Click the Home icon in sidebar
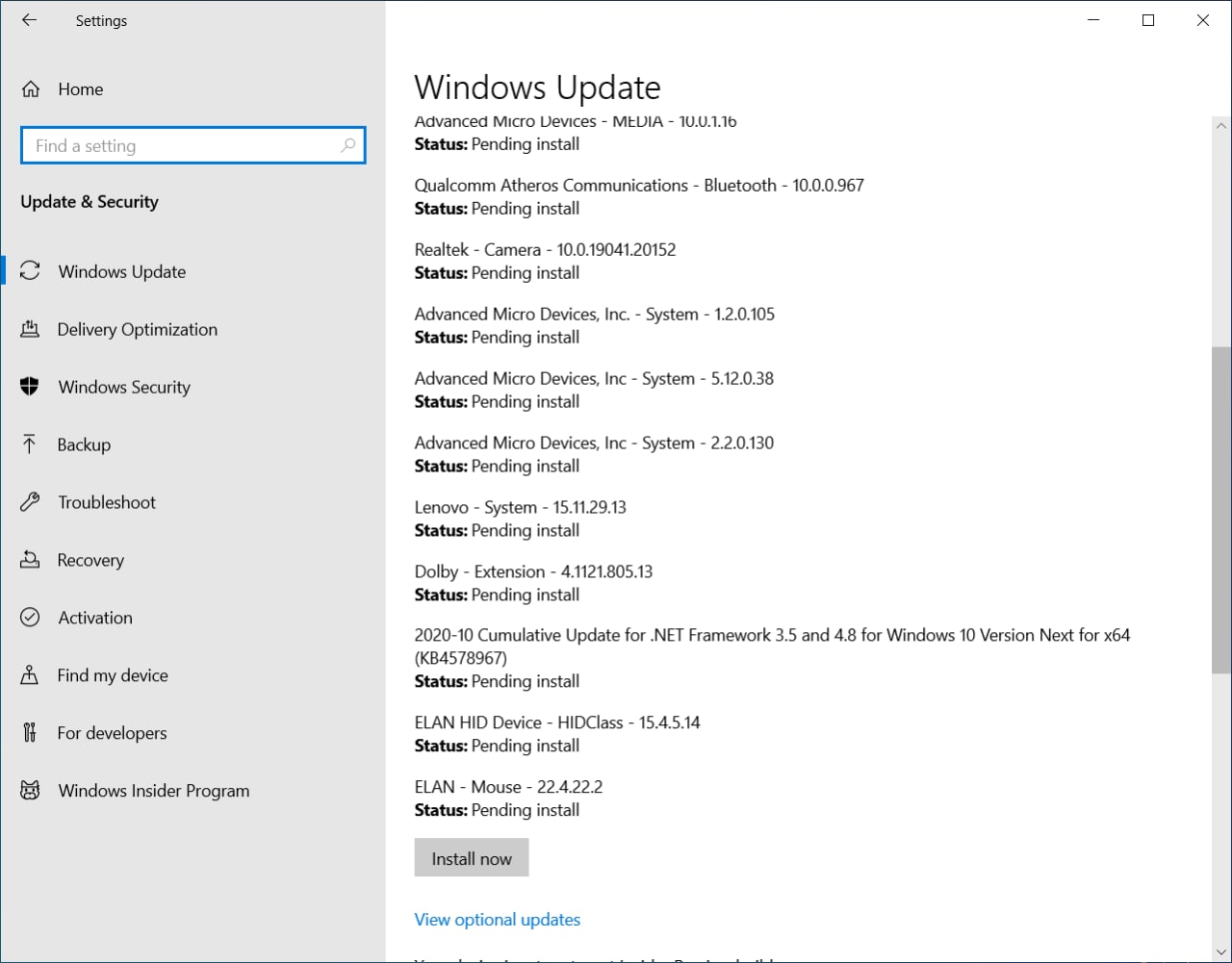This screenshot has width=1232, height=963. pos(31,89)
